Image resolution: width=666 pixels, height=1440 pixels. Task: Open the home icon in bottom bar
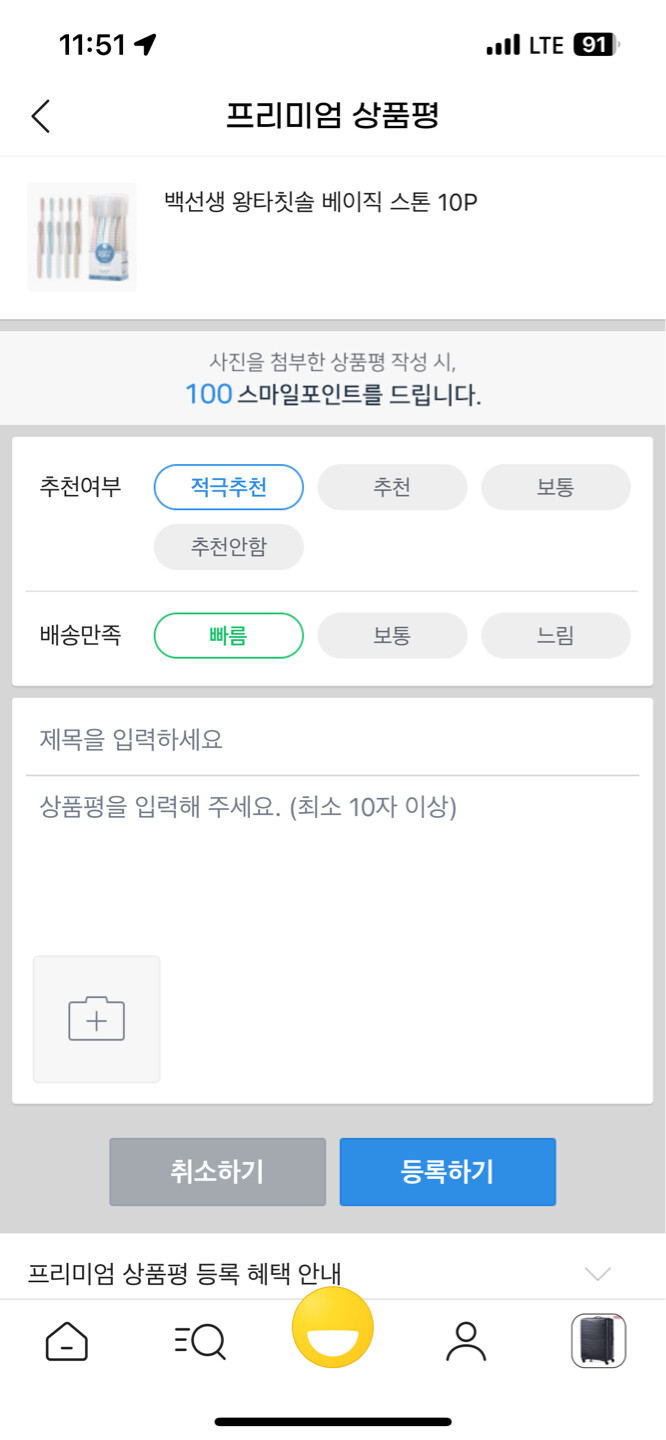click(x=66, y=1341)
